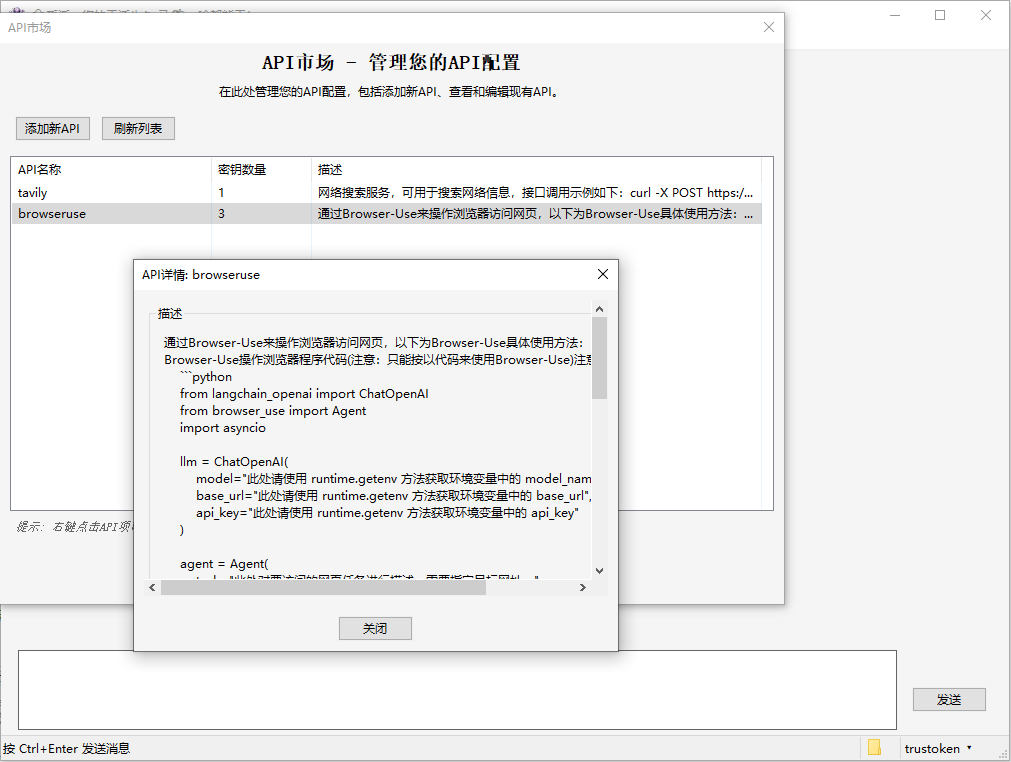Click tavily key count cell showing 1
Screen dimensions: 1011x762
(261, 193)
